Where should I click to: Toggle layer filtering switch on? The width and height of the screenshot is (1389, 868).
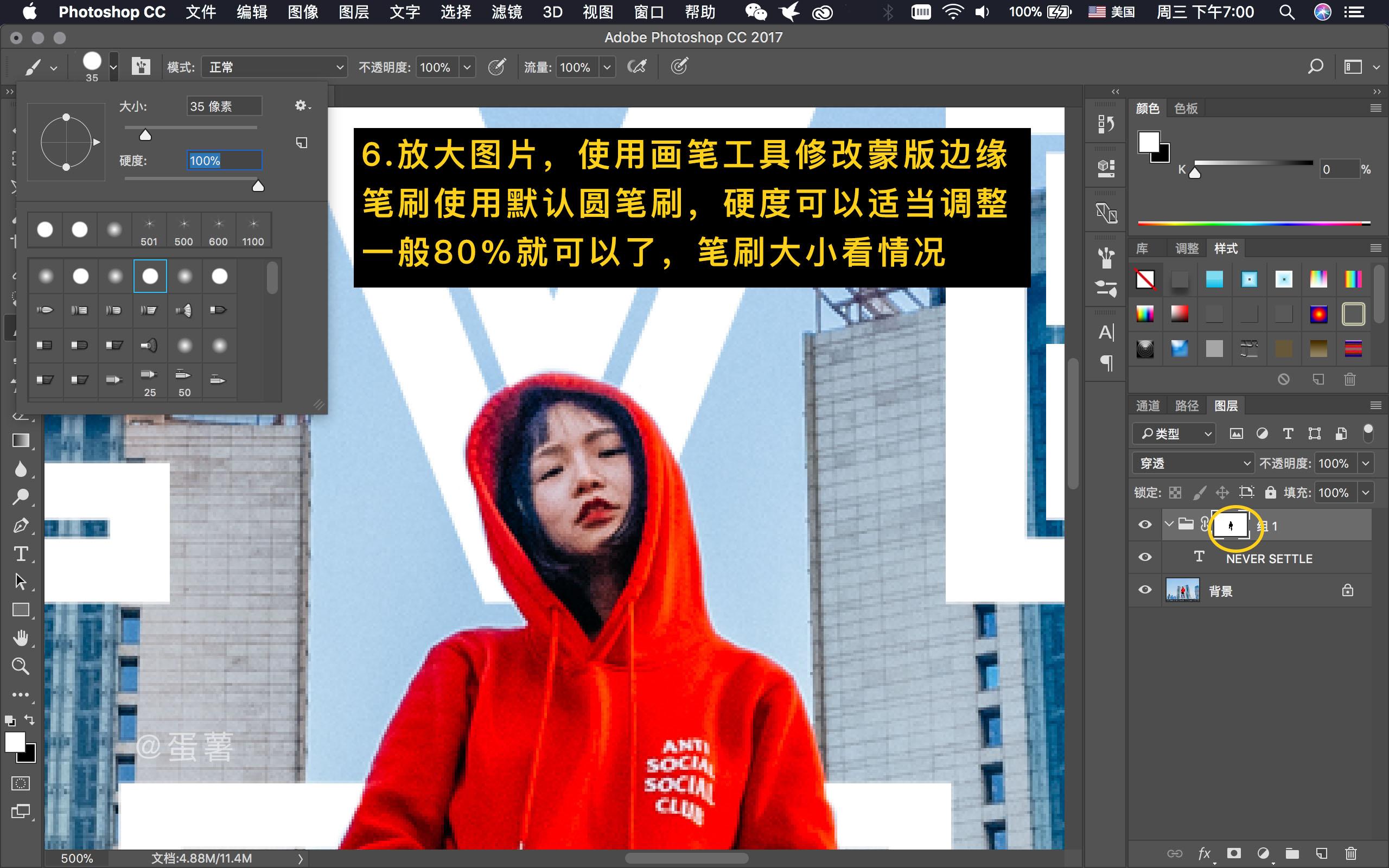(1368, 433)
